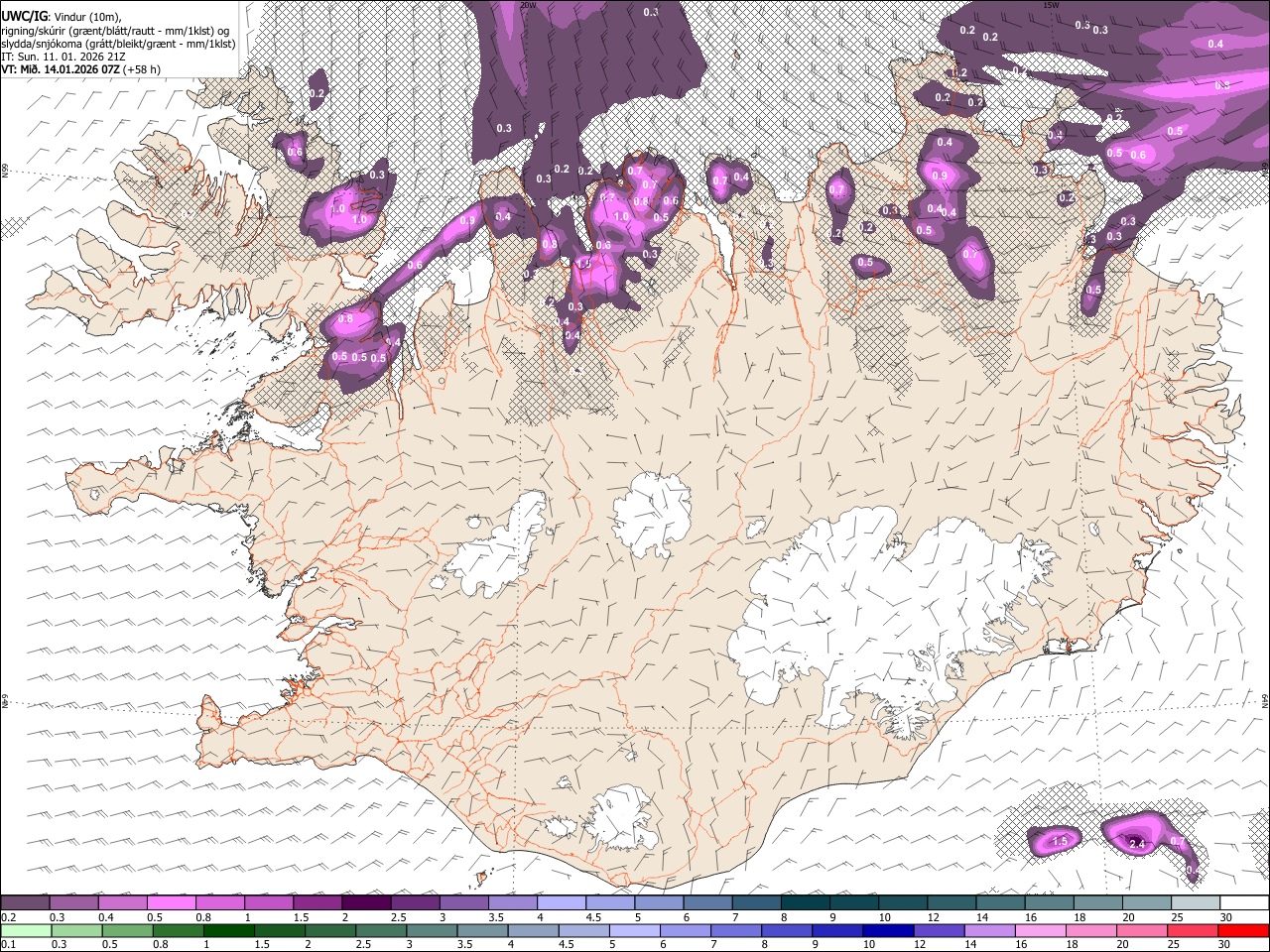Click the "1.5" precipitation value southeast of Iceland
The height and width of the screenshot is (952, 1270).
coord(1060,842)
